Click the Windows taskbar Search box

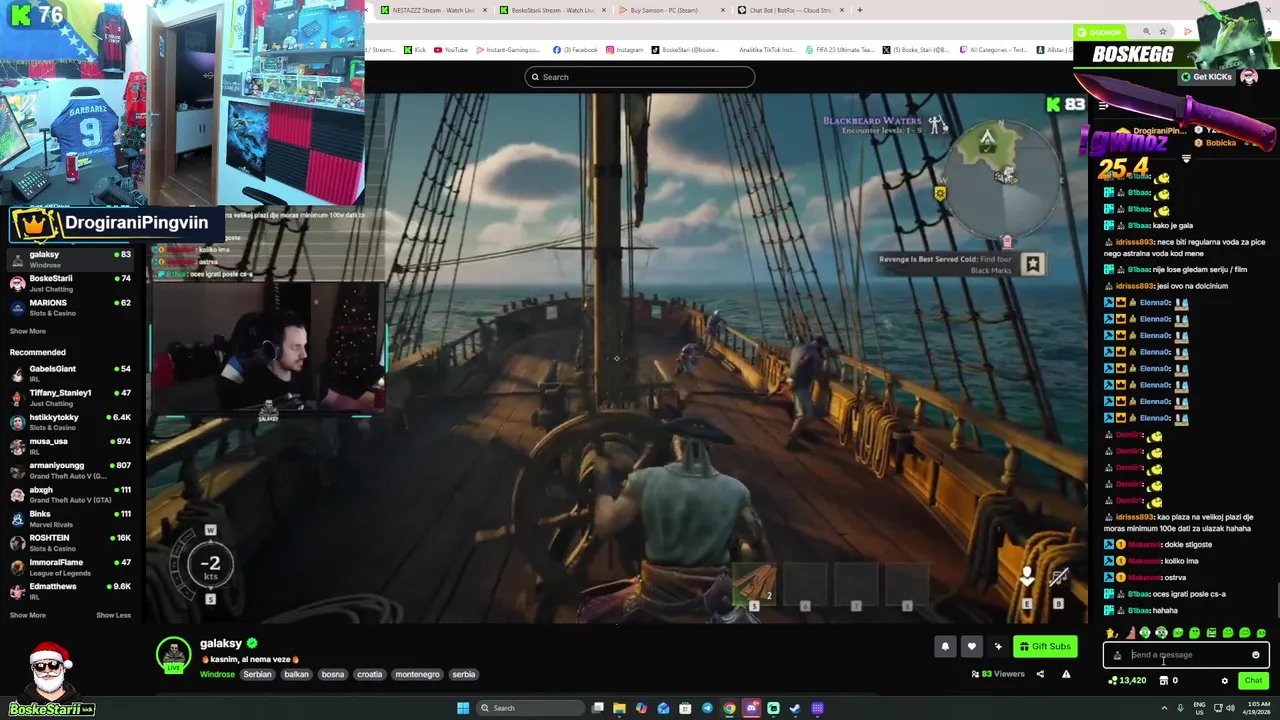[530, 708]
